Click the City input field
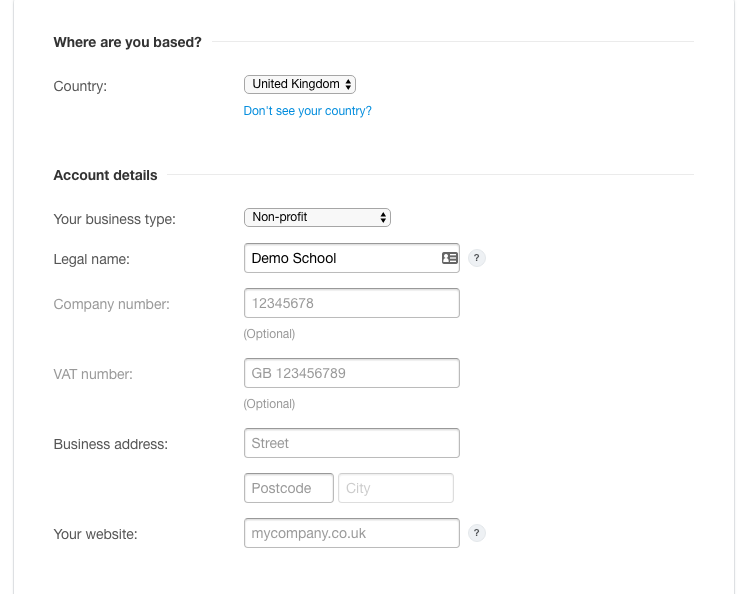The height and width of the screenshot is (594, 748). coord(396,488)
